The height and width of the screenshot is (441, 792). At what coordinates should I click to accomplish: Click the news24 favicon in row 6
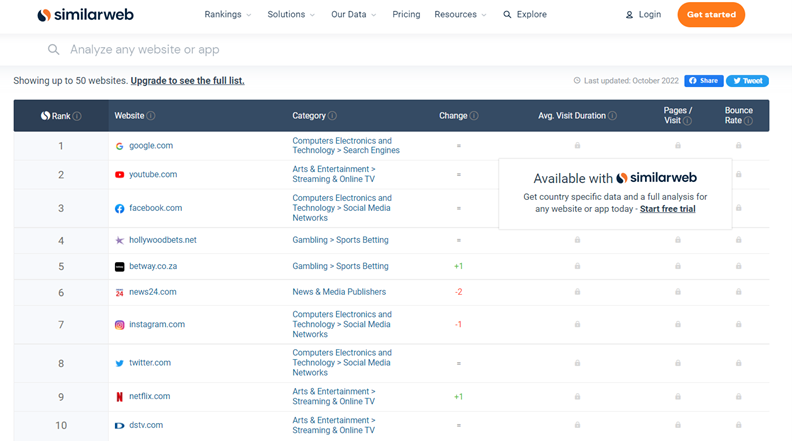tap(119, 292)
